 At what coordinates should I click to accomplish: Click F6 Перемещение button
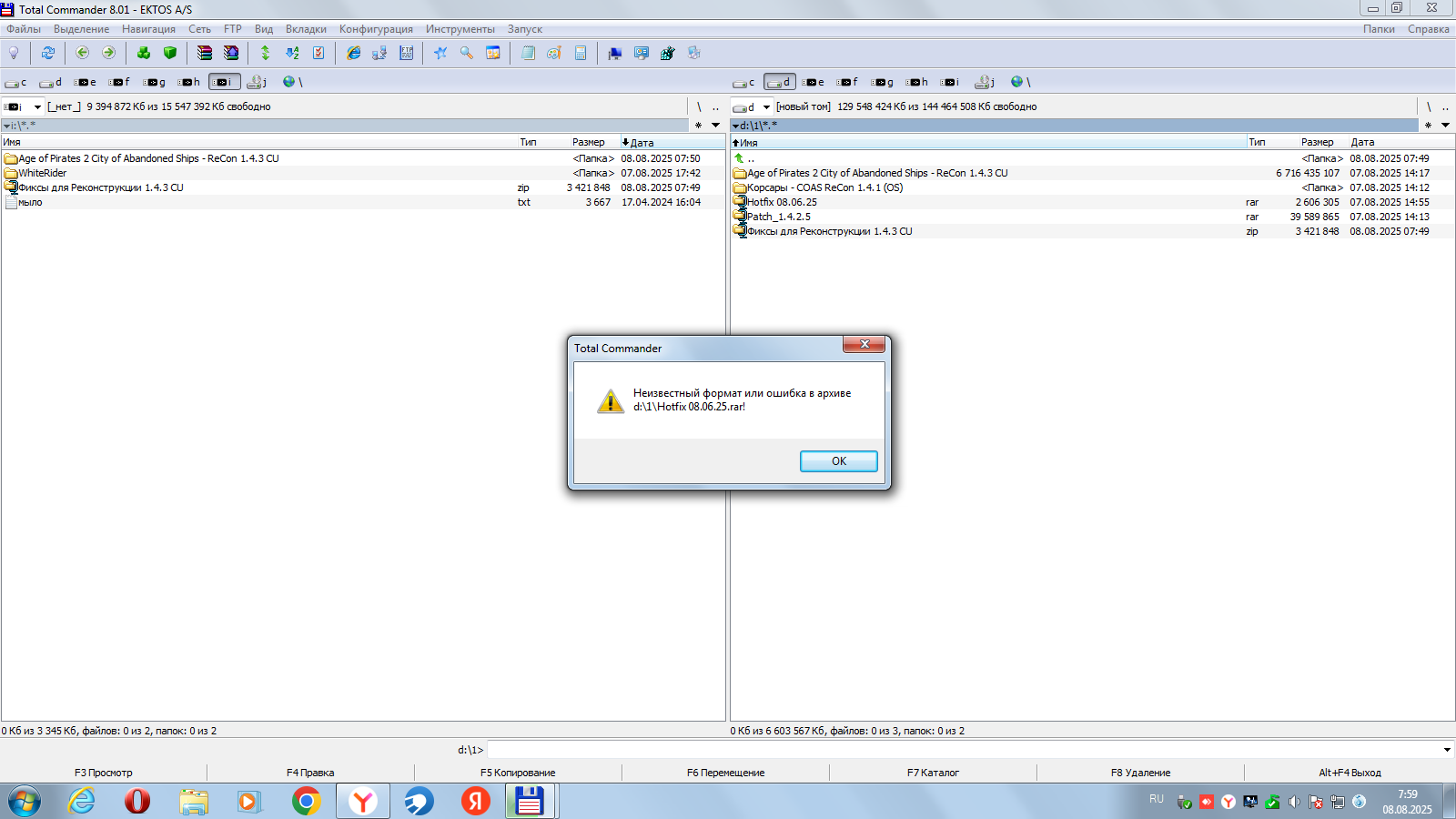(x=725, y=773)
